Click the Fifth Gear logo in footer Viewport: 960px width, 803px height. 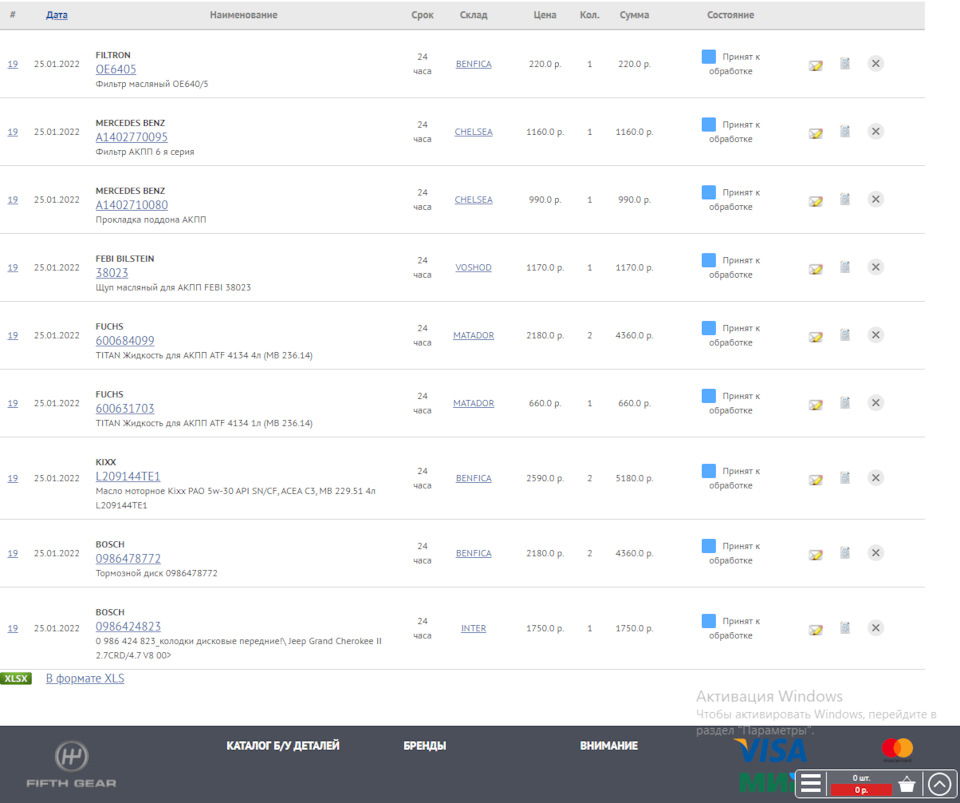(71, 764)
